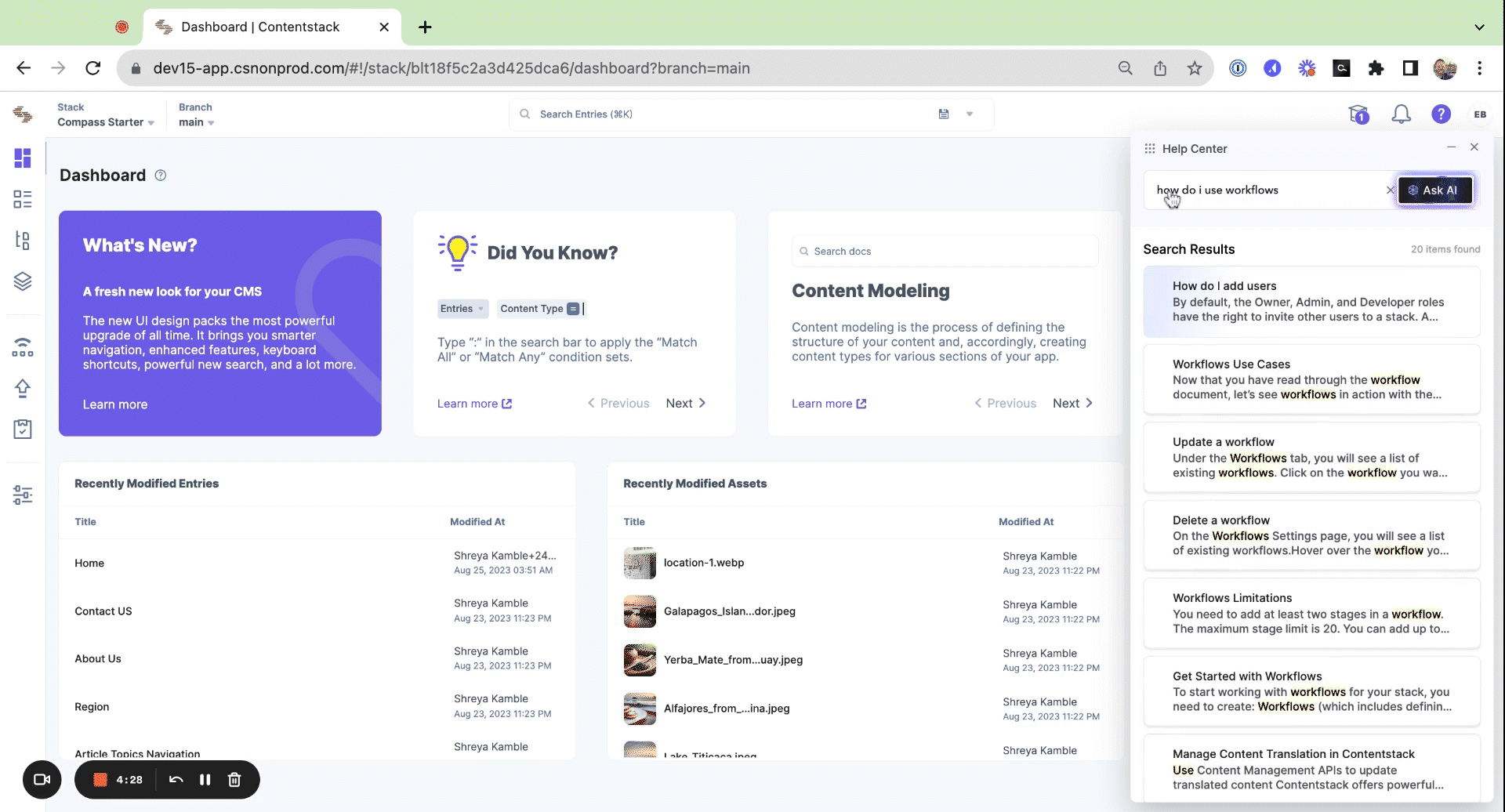Reload the browser page

93,68
